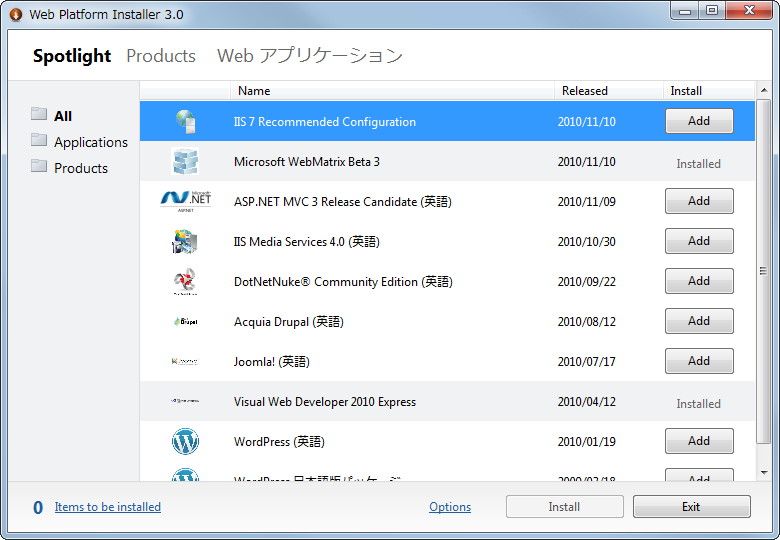The image size is (780, 540).
Task: Select the All category in sidebar
Action: click(x=63, y=116)
